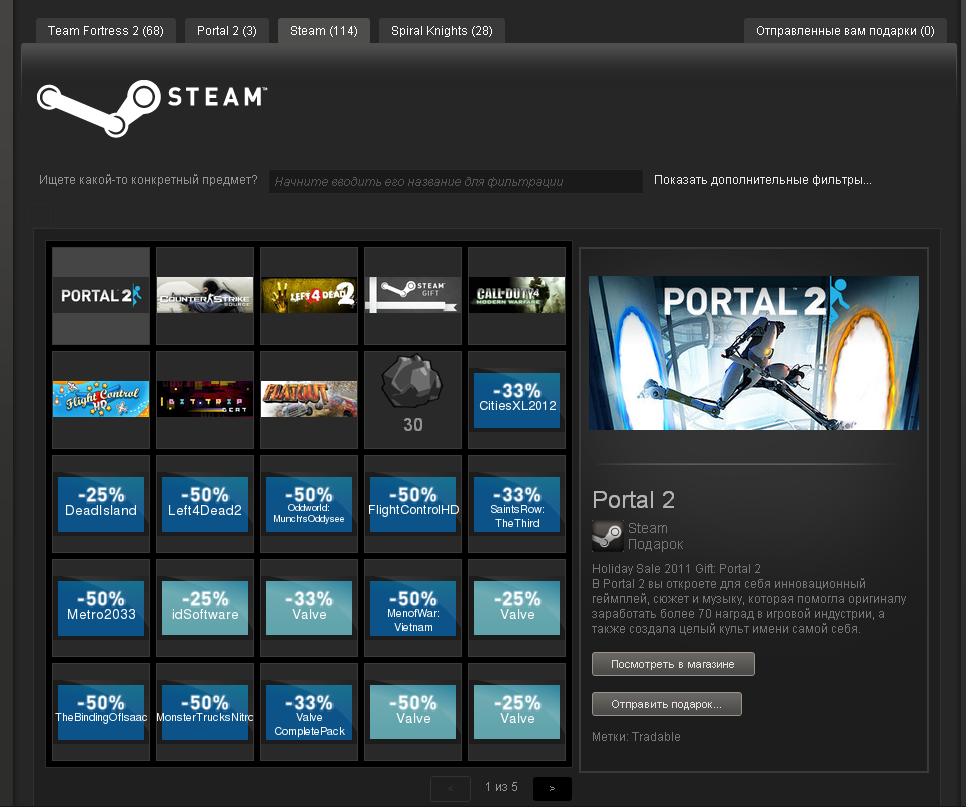Click Steam icon beside Portal 2 details
Viewport: 968px width, 809px height.
coord(607,536)
